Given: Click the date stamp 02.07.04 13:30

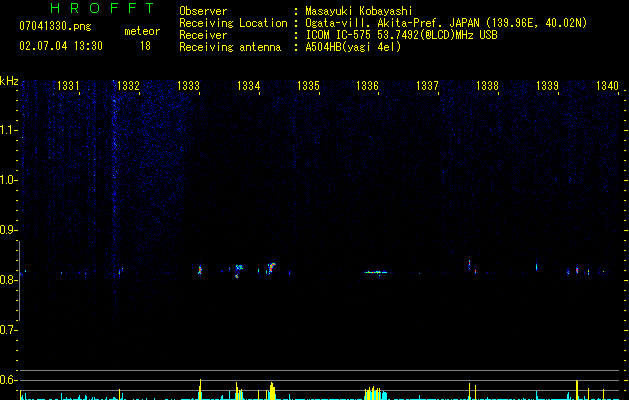Looking at the screenshot, I should click(61, 46).
